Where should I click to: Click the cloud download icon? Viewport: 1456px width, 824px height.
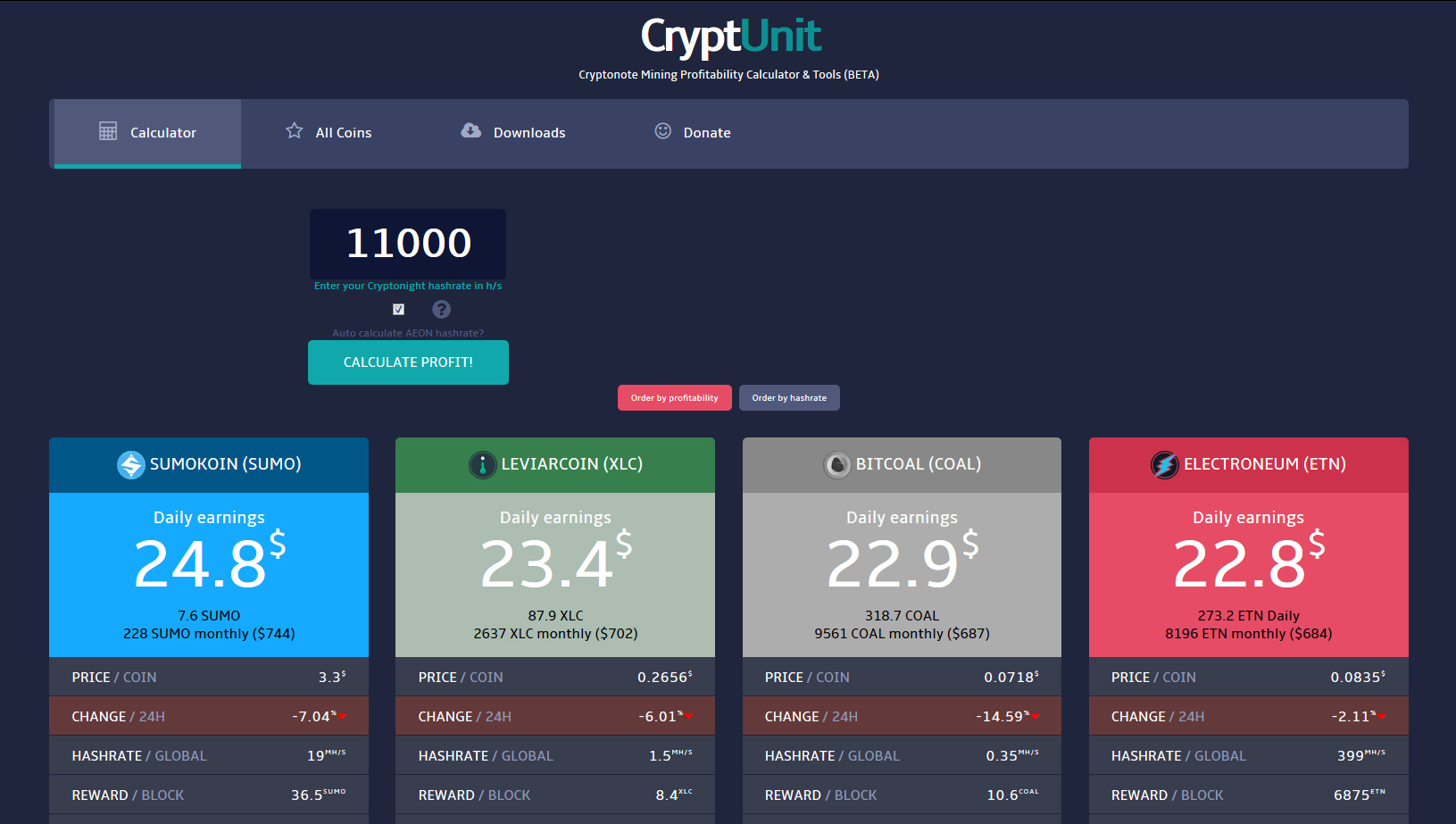tap(470, 131)
